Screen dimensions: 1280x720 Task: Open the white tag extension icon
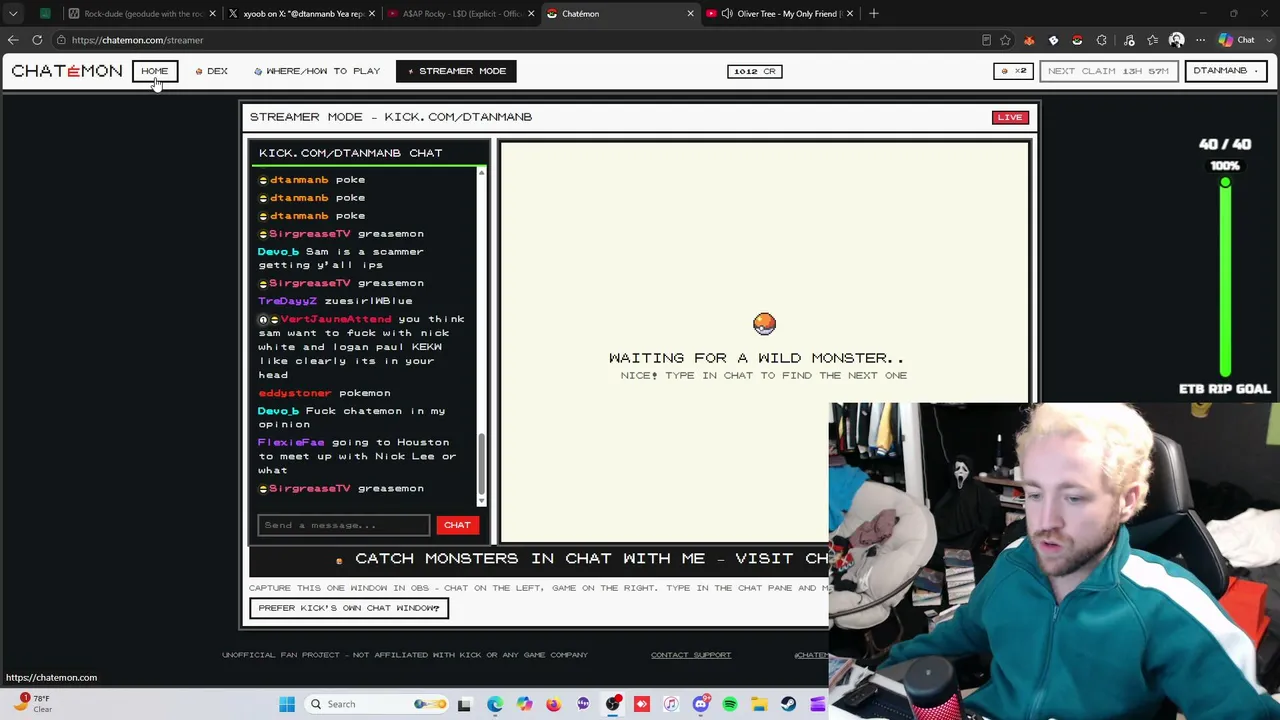1053,40
